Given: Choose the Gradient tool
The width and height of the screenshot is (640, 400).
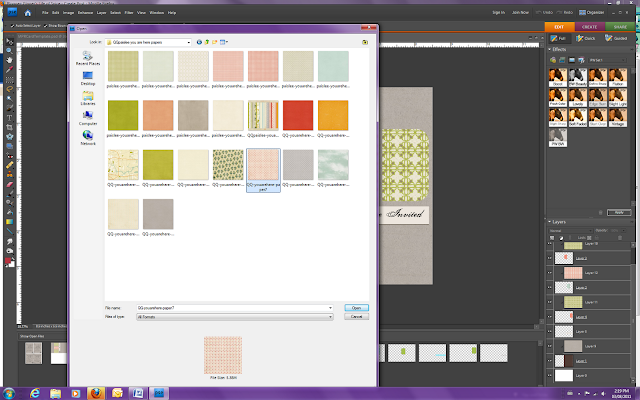Looking at the screenshot, I should coord(9,222).
